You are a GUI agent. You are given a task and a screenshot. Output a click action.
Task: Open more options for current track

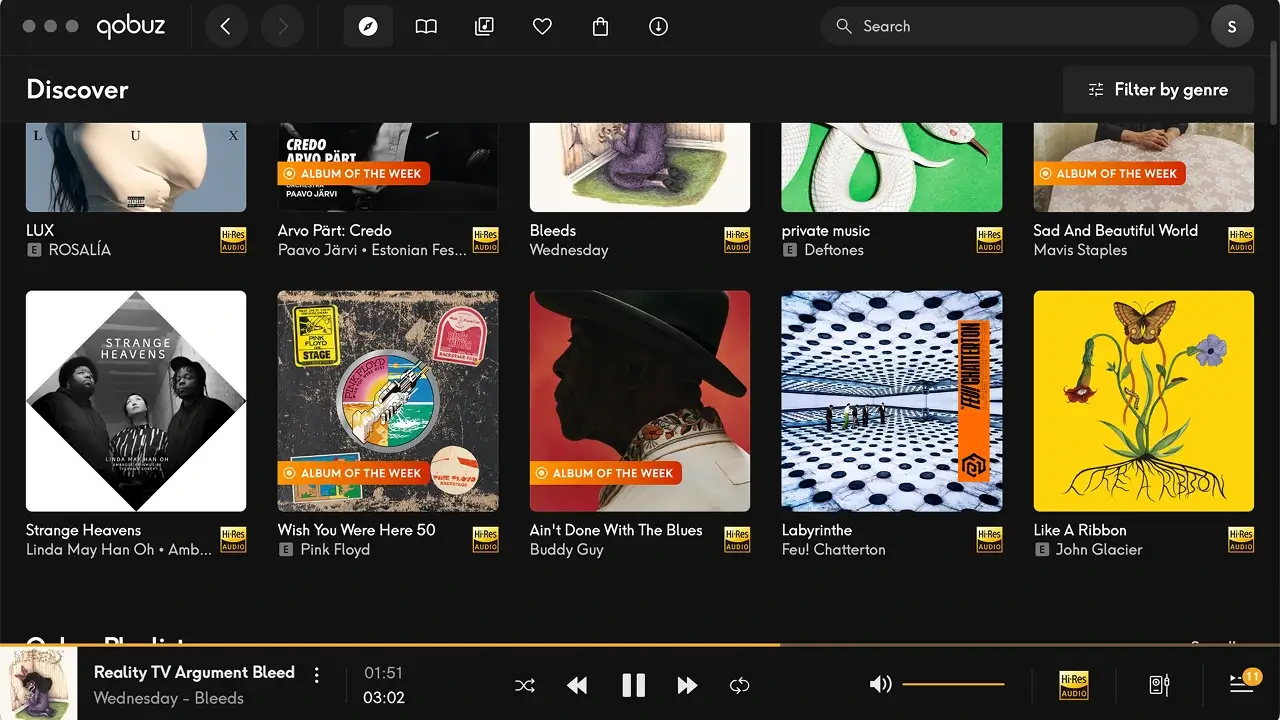[x=317, y=675]
